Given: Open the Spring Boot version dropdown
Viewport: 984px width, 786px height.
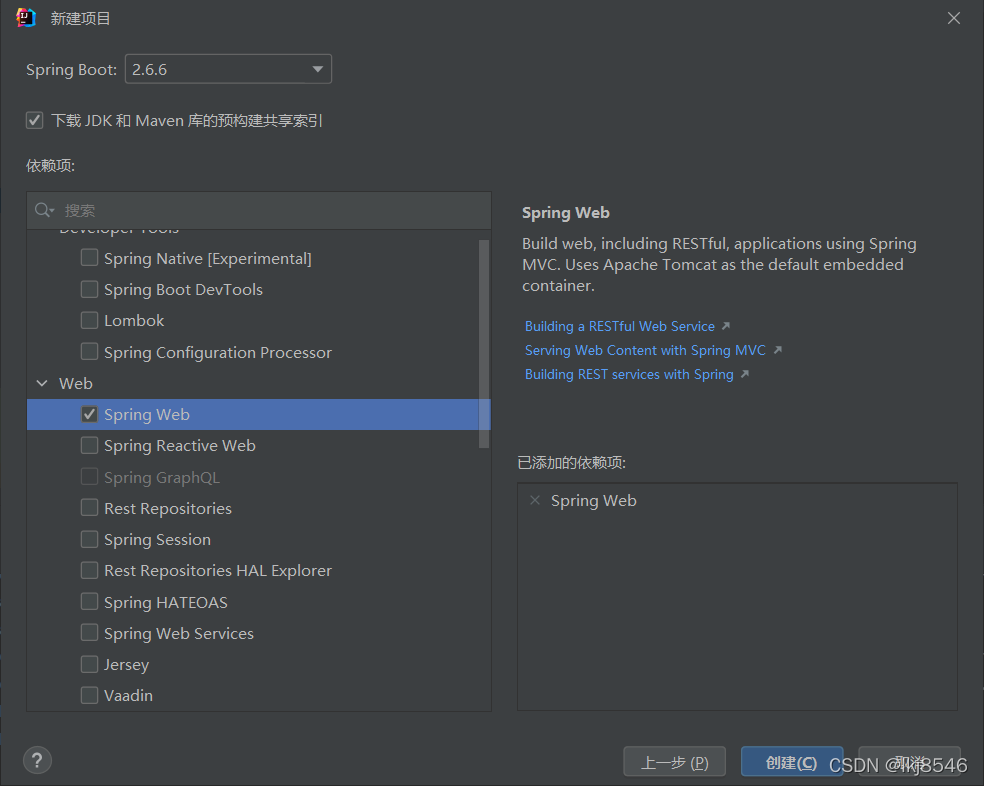Looking at the screenshot, I should point(317,69).
